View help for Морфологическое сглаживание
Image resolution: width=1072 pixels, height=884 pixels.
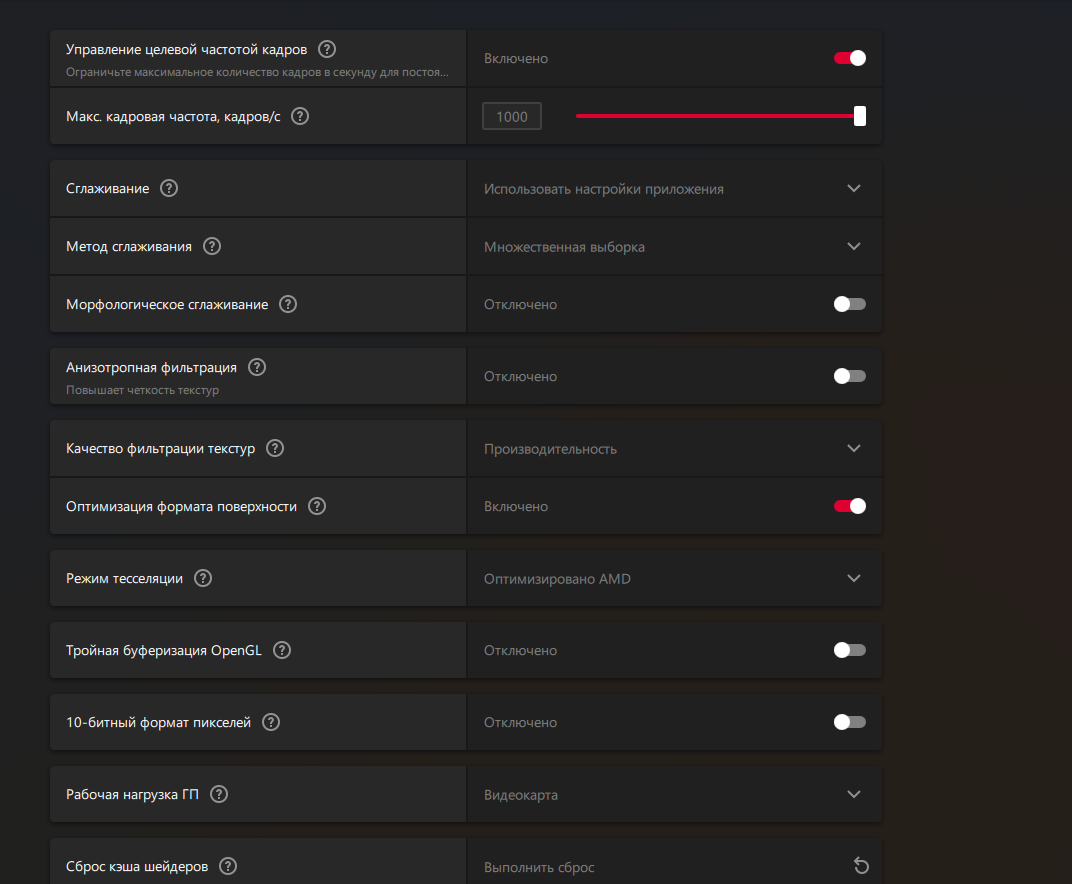click(x=288, y=304)
